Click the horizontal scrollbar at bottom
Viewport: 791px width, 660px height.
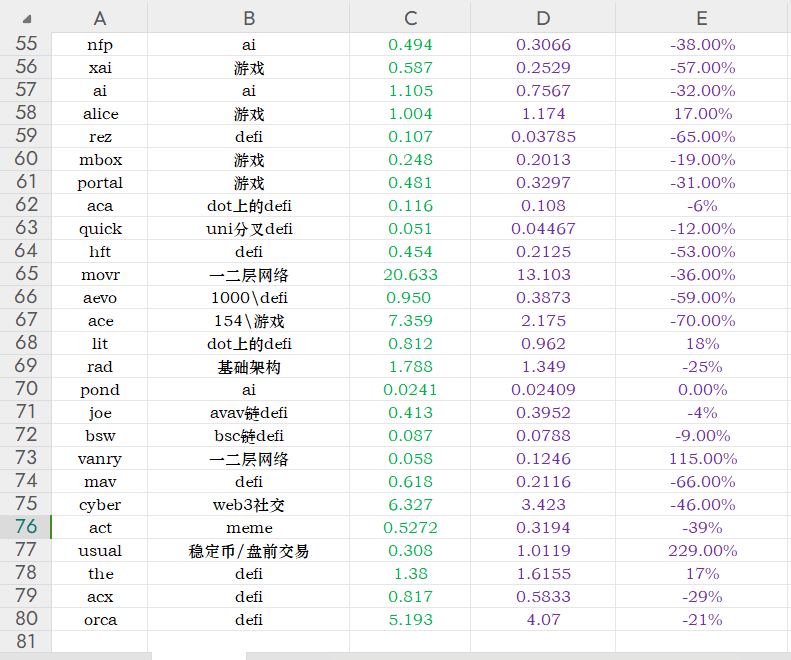(518, 656)
